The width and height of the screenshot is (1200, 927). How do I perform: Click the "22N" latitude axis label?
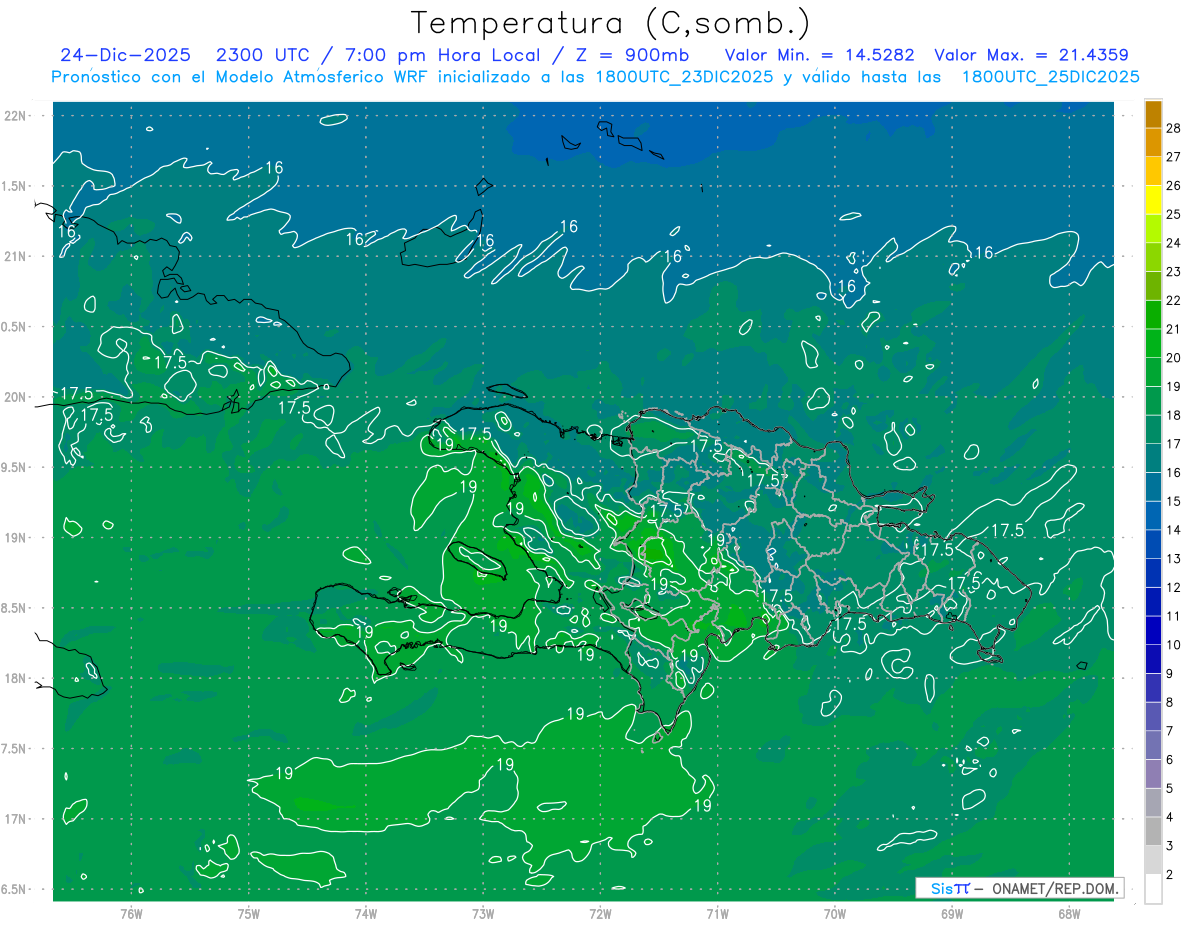pos(16,116)
